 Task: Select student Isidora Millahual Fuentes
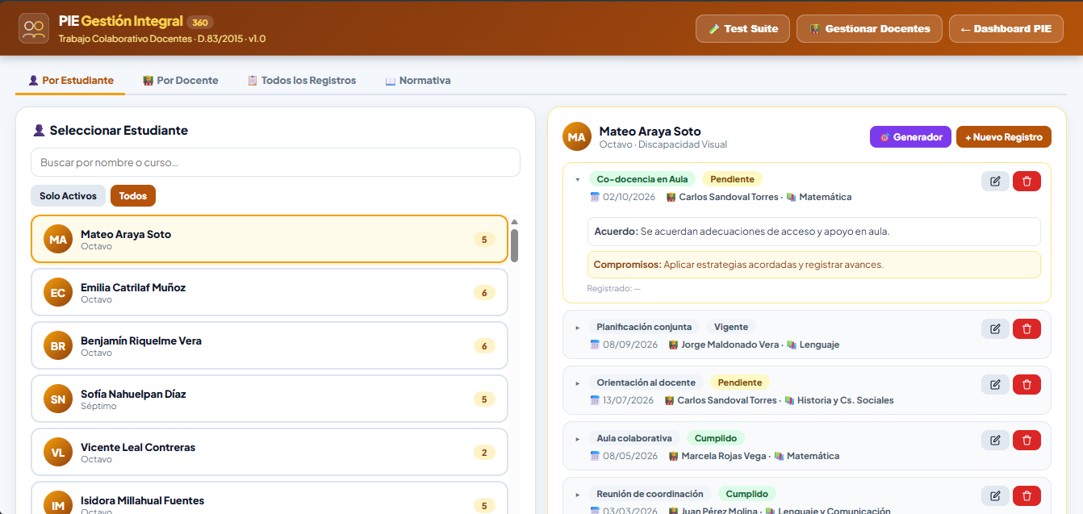269,498
